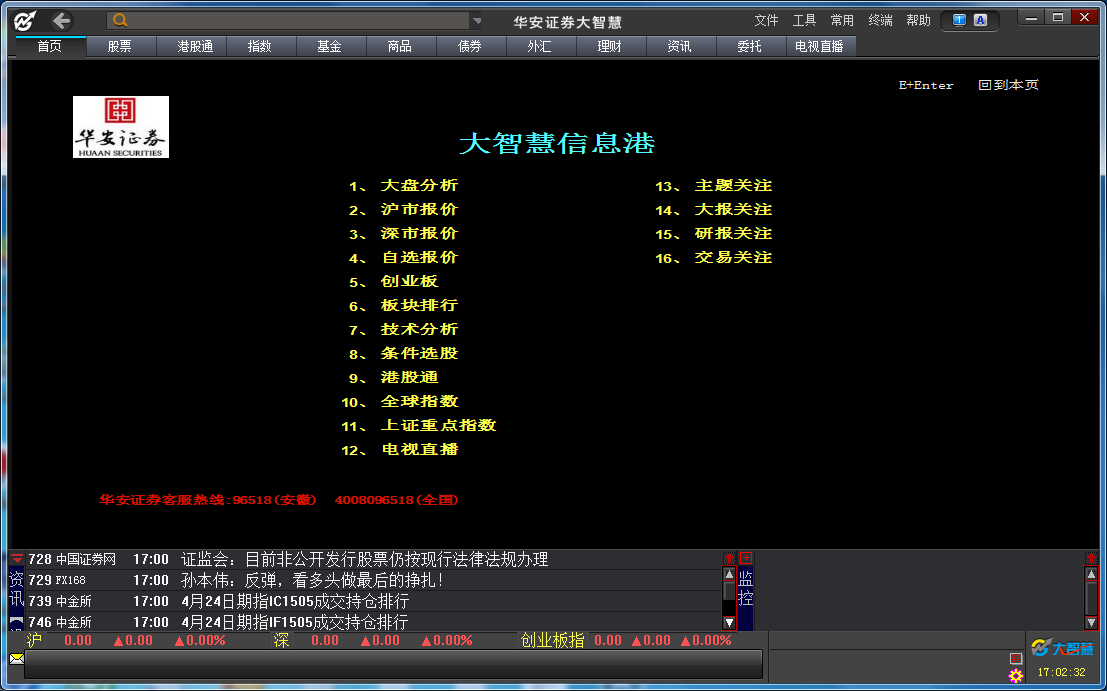Click the back arrow button in title bar
Image resolution: width=1107 pixels, height=691 pixels.
[61, 20]
